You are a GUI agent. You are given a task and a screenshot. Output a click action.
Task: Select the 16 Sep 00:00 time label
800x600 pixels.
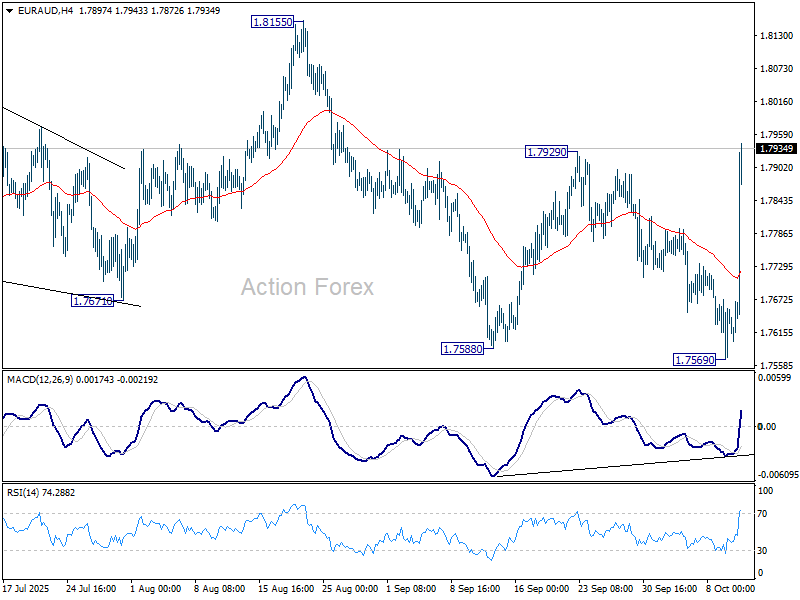point(544,589)
